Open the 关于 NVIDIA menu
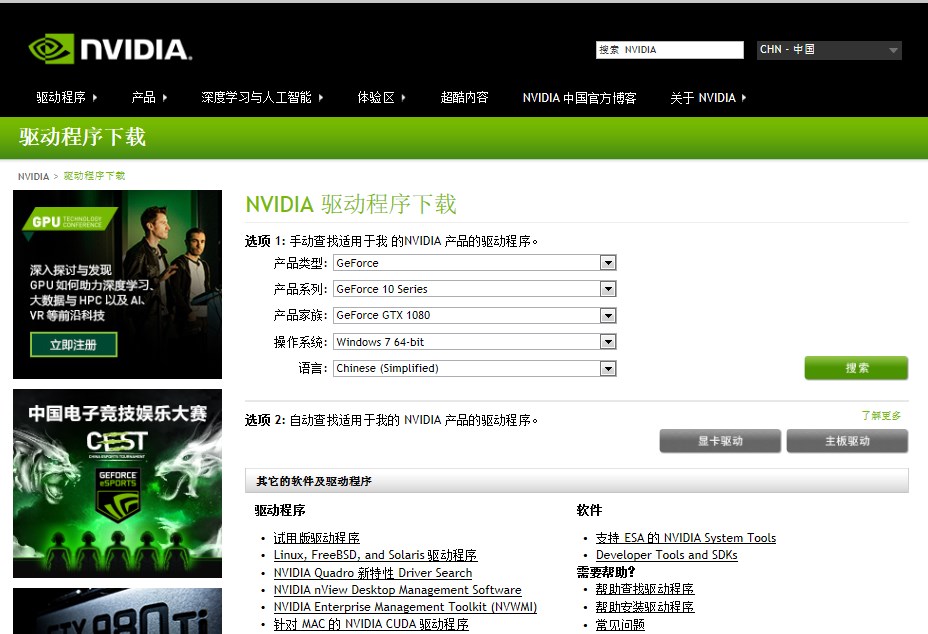This screenshot has height=634, width=928. coord(708,98)
